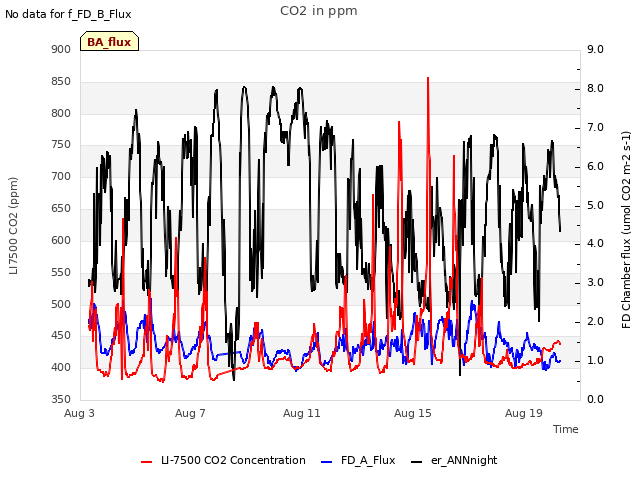
Task: Click the 6.0 right-axis tick label
Action: (596, 167)
